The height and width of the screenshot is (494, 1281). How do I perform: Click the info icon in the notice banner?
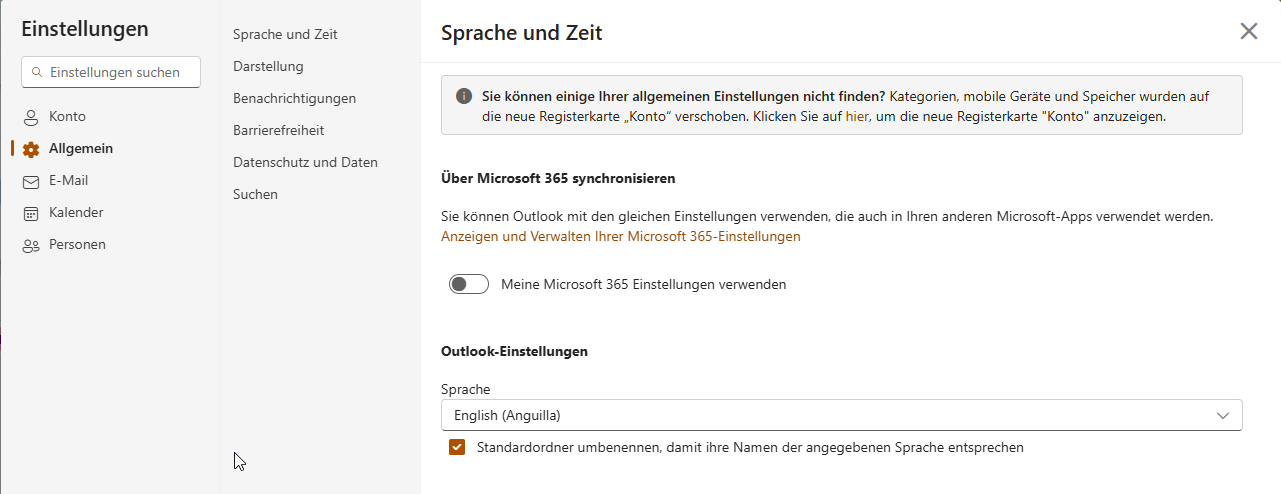(464, 96)
